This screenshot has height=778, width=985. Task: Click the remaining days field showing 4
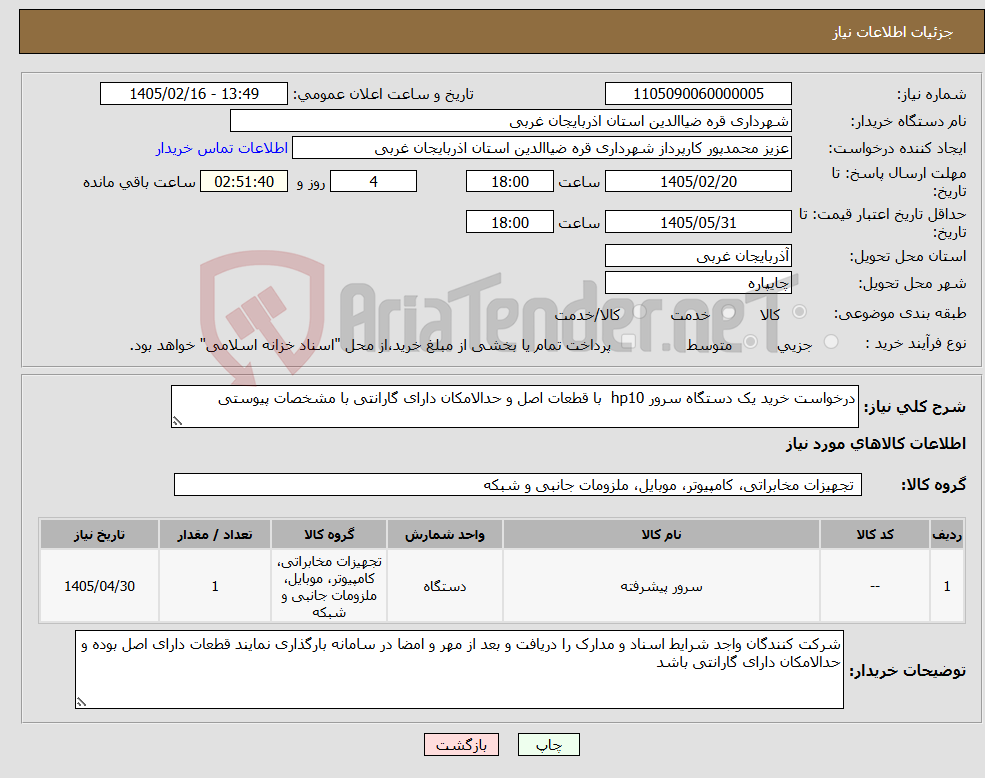tap(373, 182)
